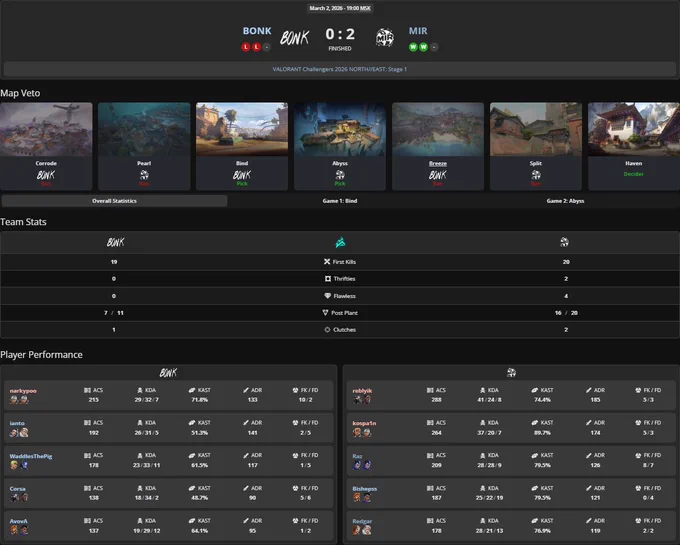Open reblyik player profile
The width and height of the screenshot is (680, 545).
(362, 391)
